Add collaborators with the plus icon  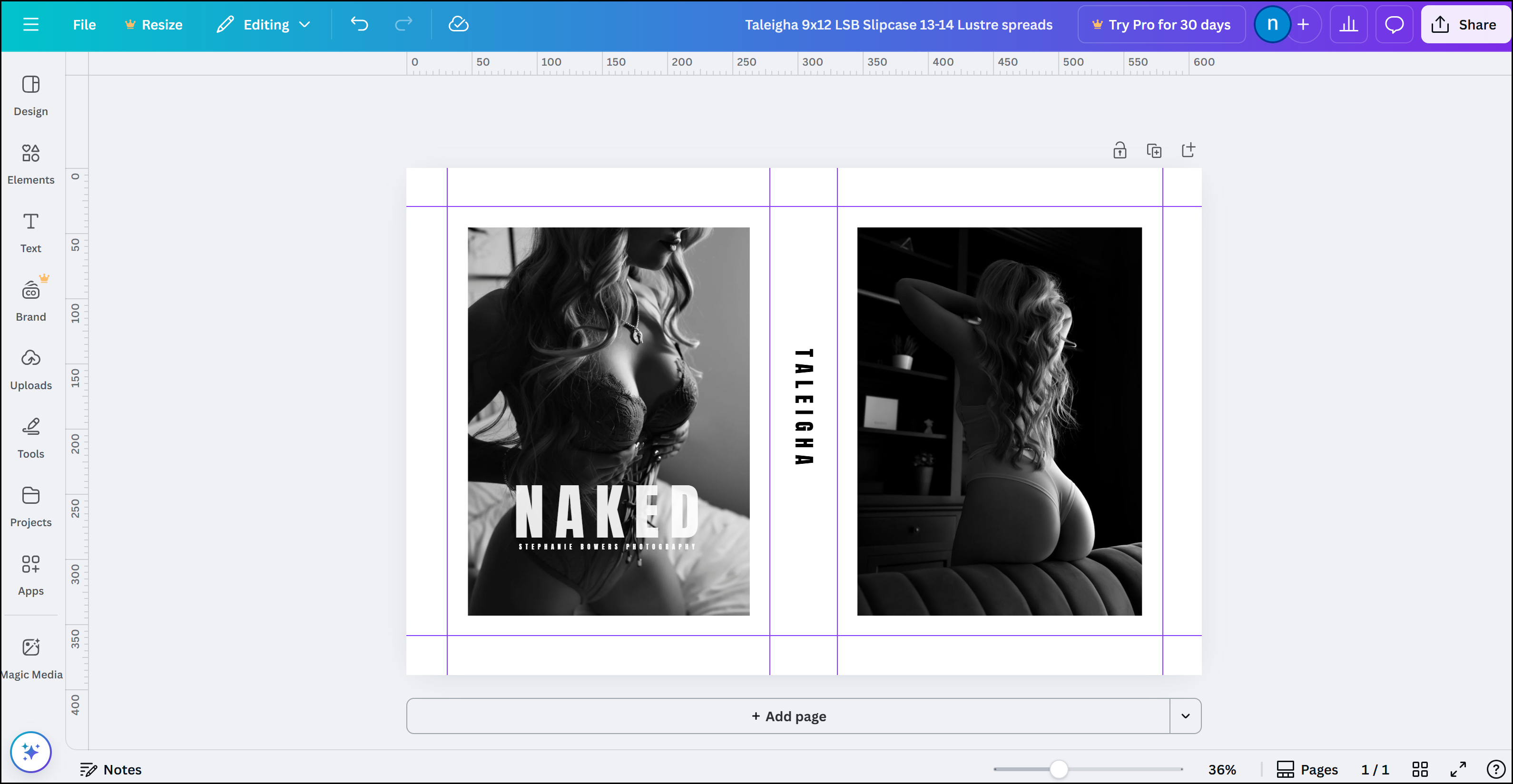pyautogui.click(x=1303, y=25)
